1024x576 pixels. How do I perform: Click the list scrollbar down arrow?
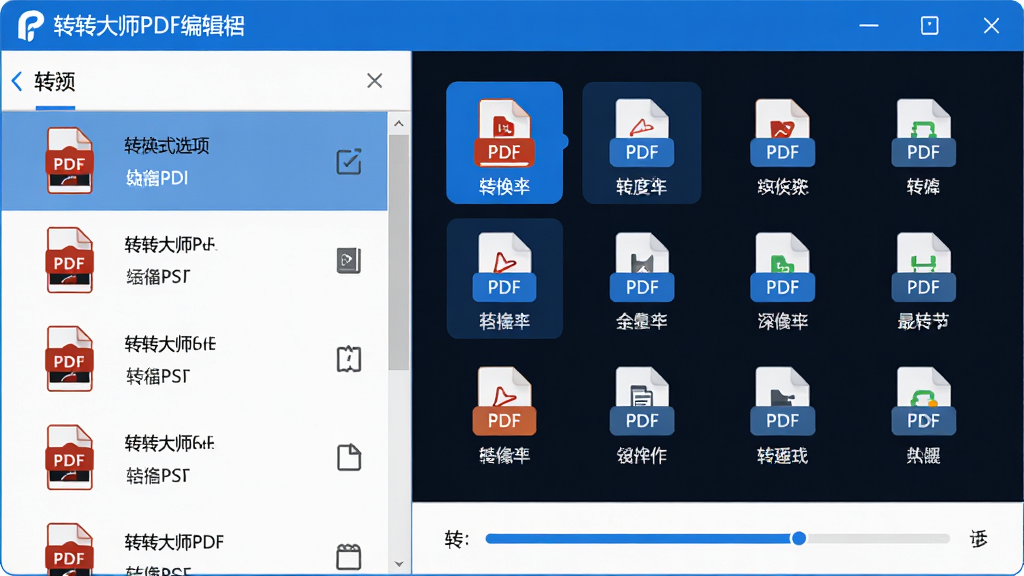pos(399,564)
